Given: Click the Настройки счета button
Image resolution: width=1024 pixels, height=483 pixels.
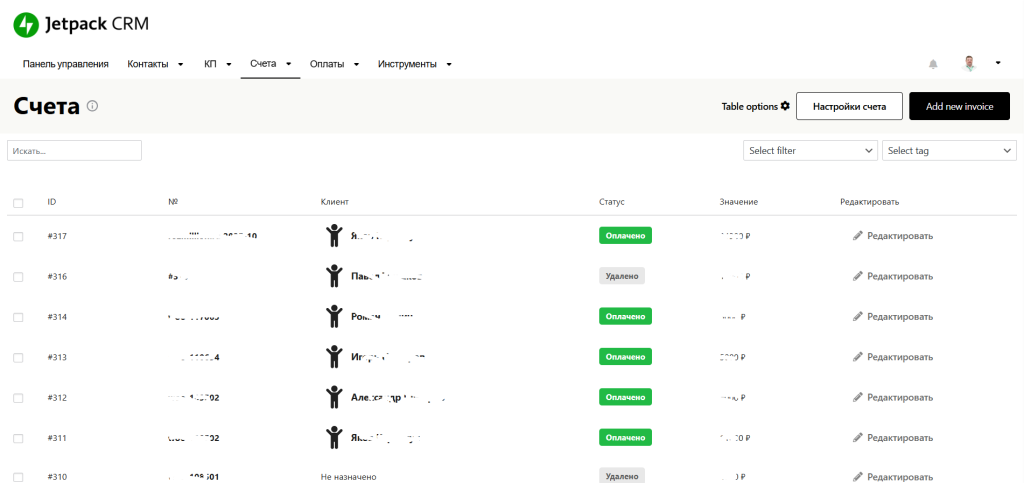Looking at the screenshot, I should (849, 106).
